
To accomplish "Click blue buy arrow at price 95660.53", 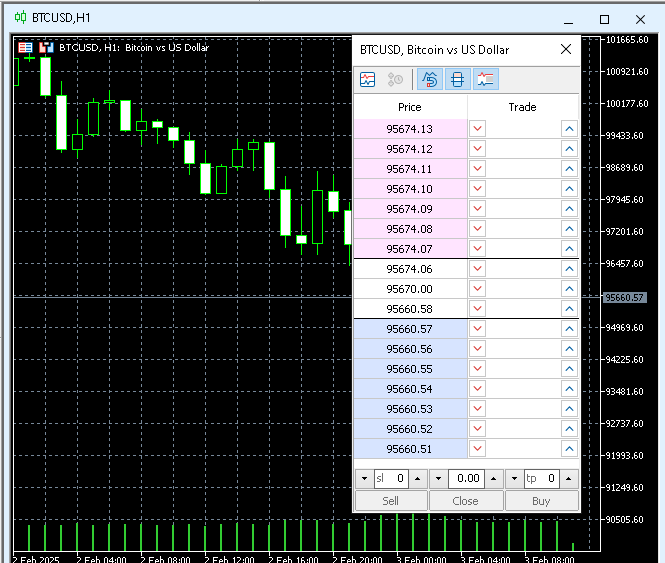I will coord(569,409).
